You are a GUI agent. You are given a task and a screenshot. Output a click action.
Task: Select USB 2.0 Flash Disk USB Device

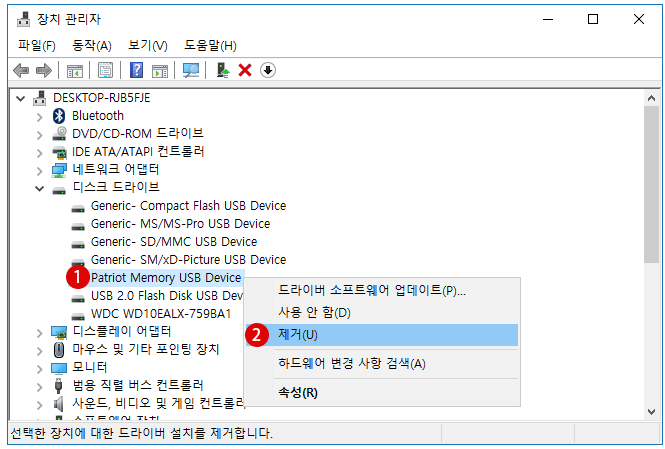tap(167, 296)
